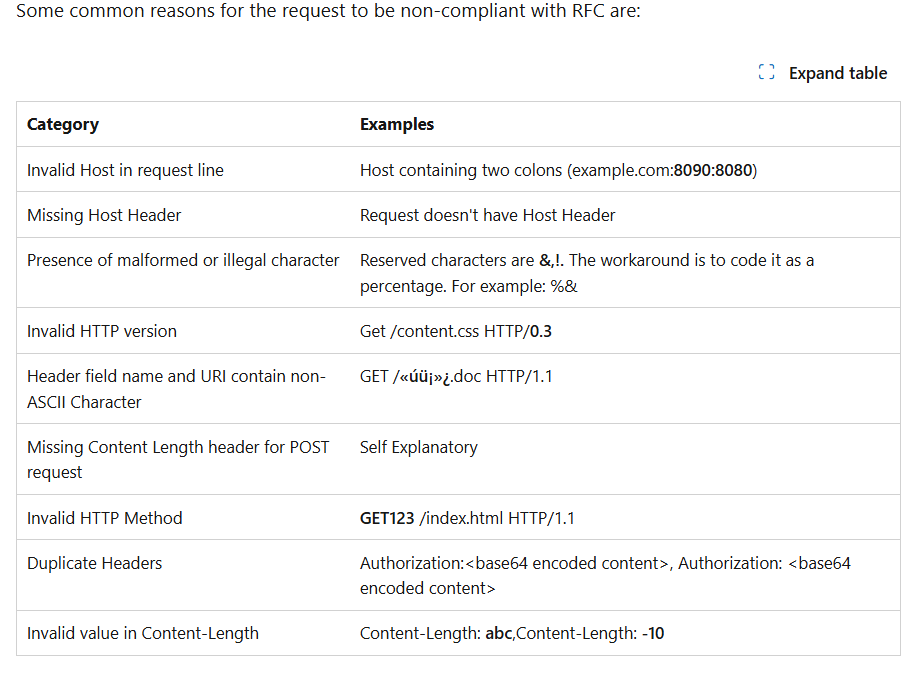Click the Category column header
This screenshot has width=919, height=681.
pos(63,124)
